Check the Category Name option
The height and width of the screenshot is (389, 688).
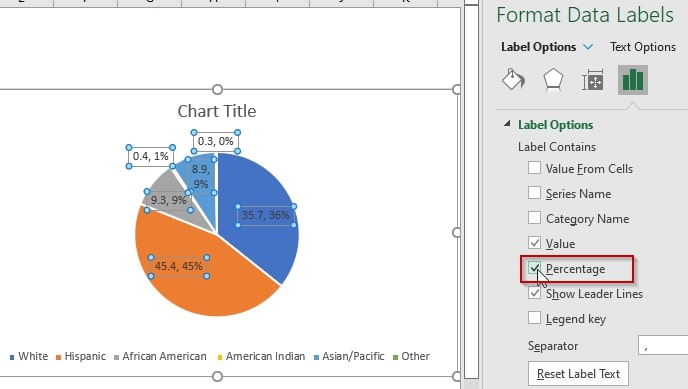pyautogui.click(x=534, y=218)
